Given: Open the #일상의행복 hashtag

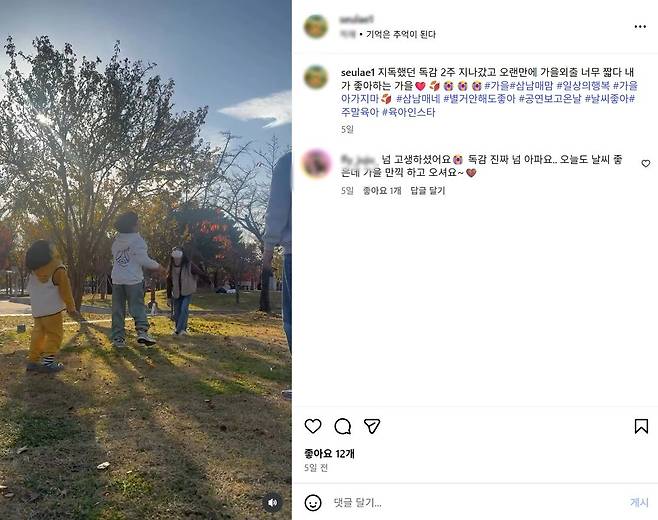Looking at the screenshot, I should pyautogui.click(x=583, y=86).
